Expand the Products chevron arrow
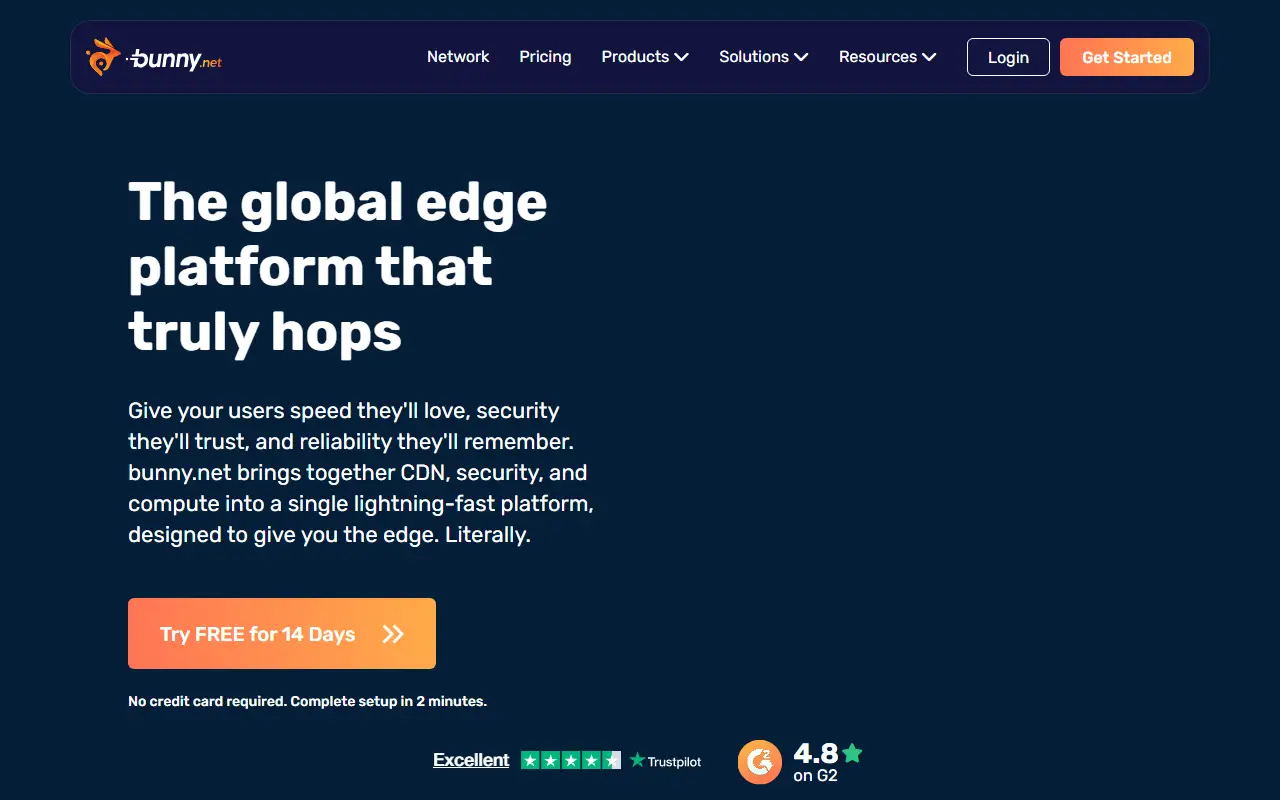1280x800 pixels. point(682,57)
